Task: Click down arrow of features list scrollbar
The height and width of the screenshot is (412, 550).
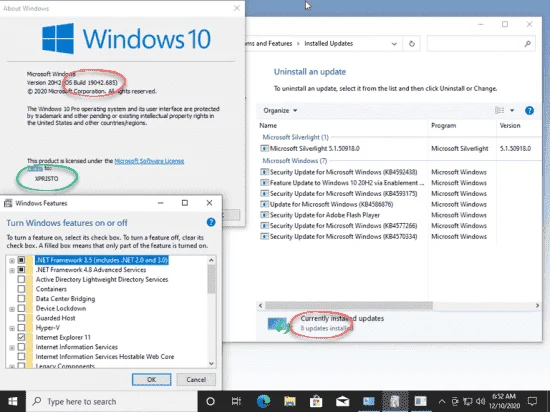Action: coord(211,364)
